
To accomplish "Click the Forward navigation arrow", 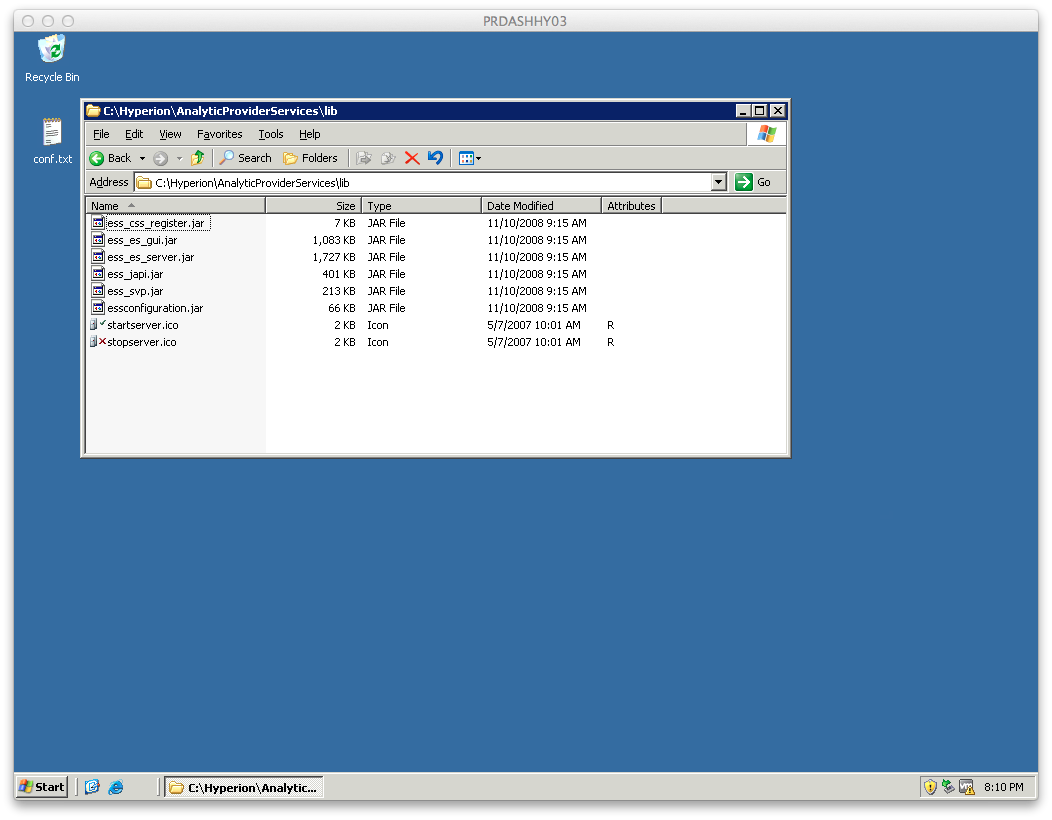I will click(x=160, y=158).
